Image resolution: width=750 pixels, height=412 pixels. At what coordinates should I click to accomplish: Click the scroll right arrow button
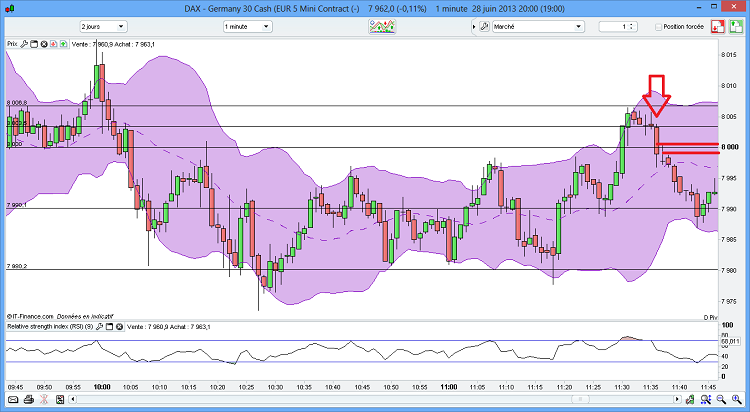(x=677, y=399)
